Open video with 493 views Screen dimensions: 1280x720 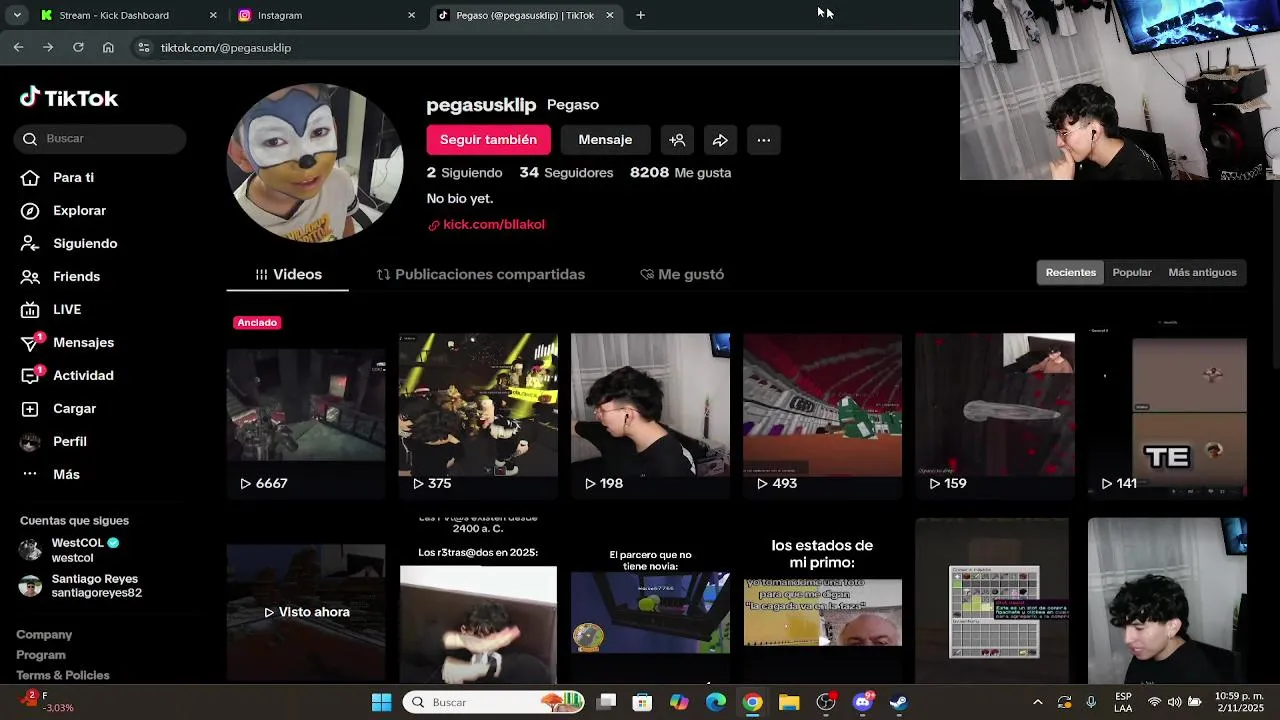click(822, 406)
